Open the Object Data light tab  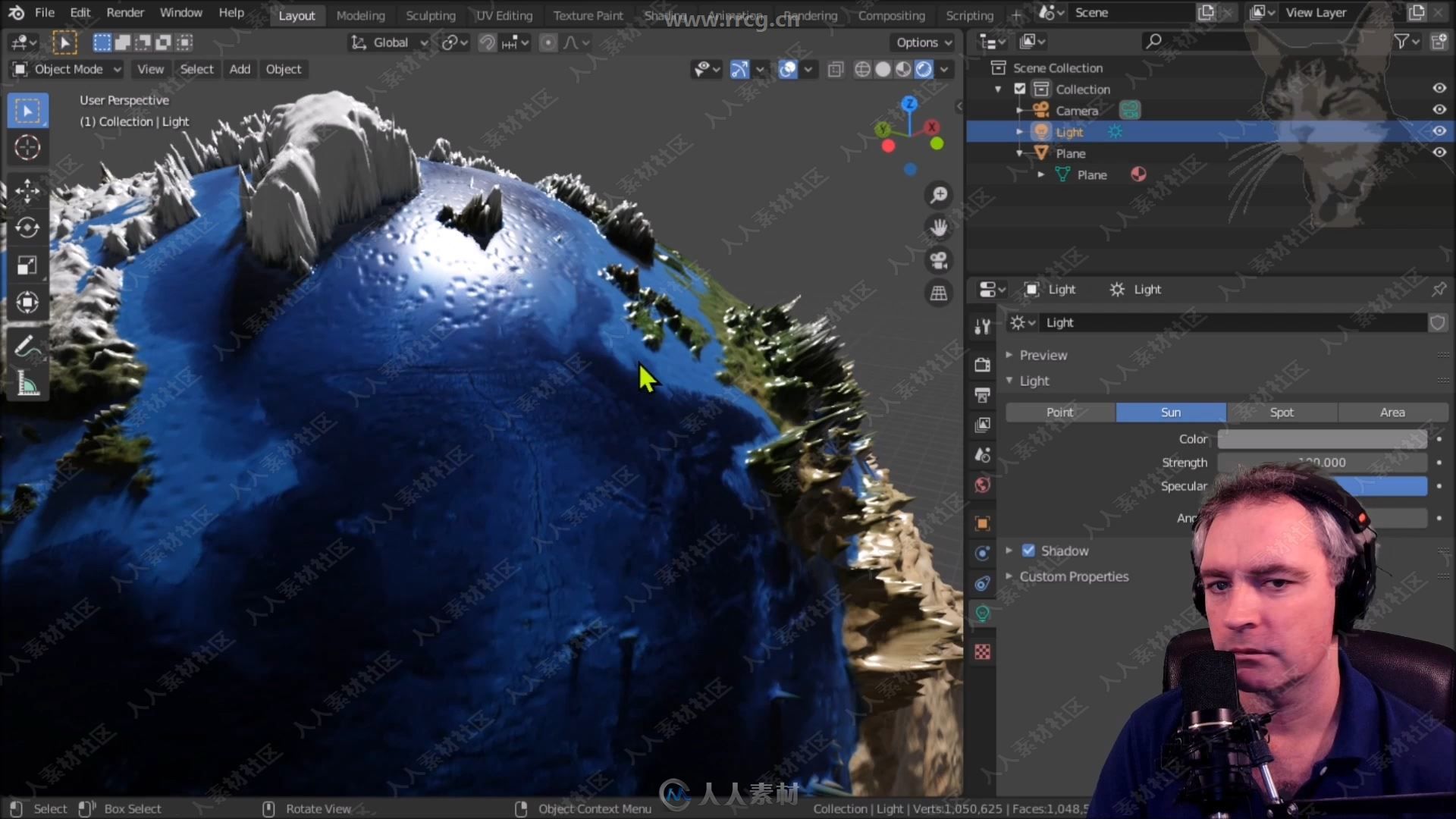(x=982, y=614)
